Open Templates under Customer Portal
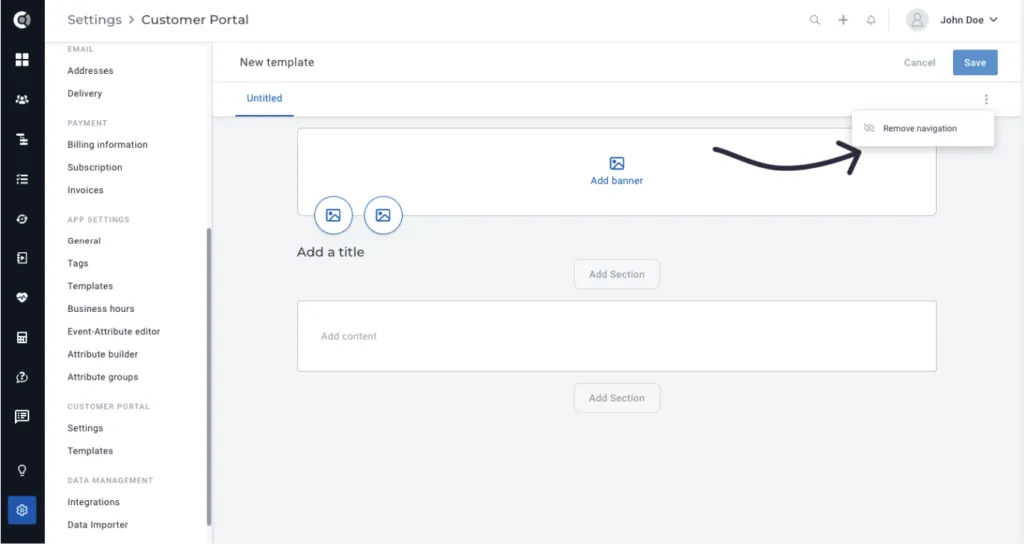Image resolution: width=1024 pixels, height=544 pixels. click(x=90, y=451)
